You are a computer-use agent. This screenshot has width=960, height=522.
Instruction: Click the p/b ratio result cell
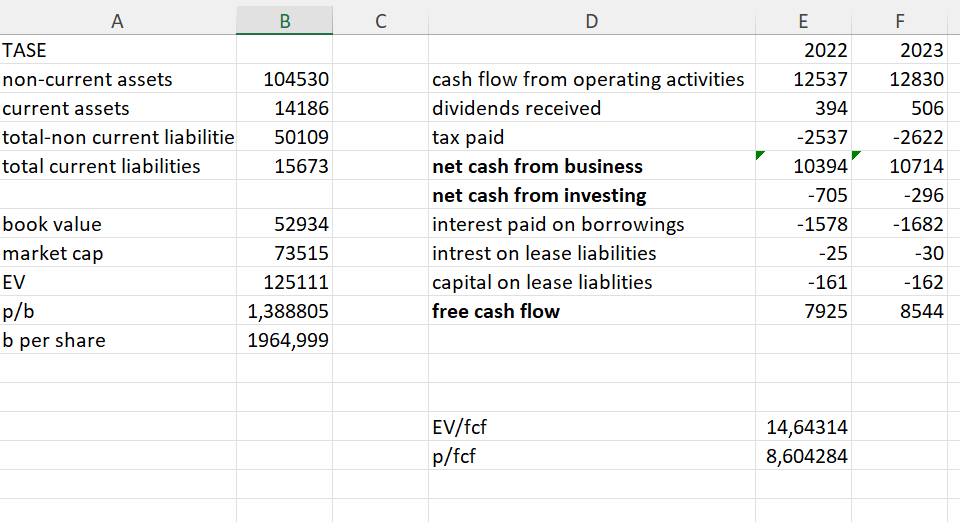(285, 311)
